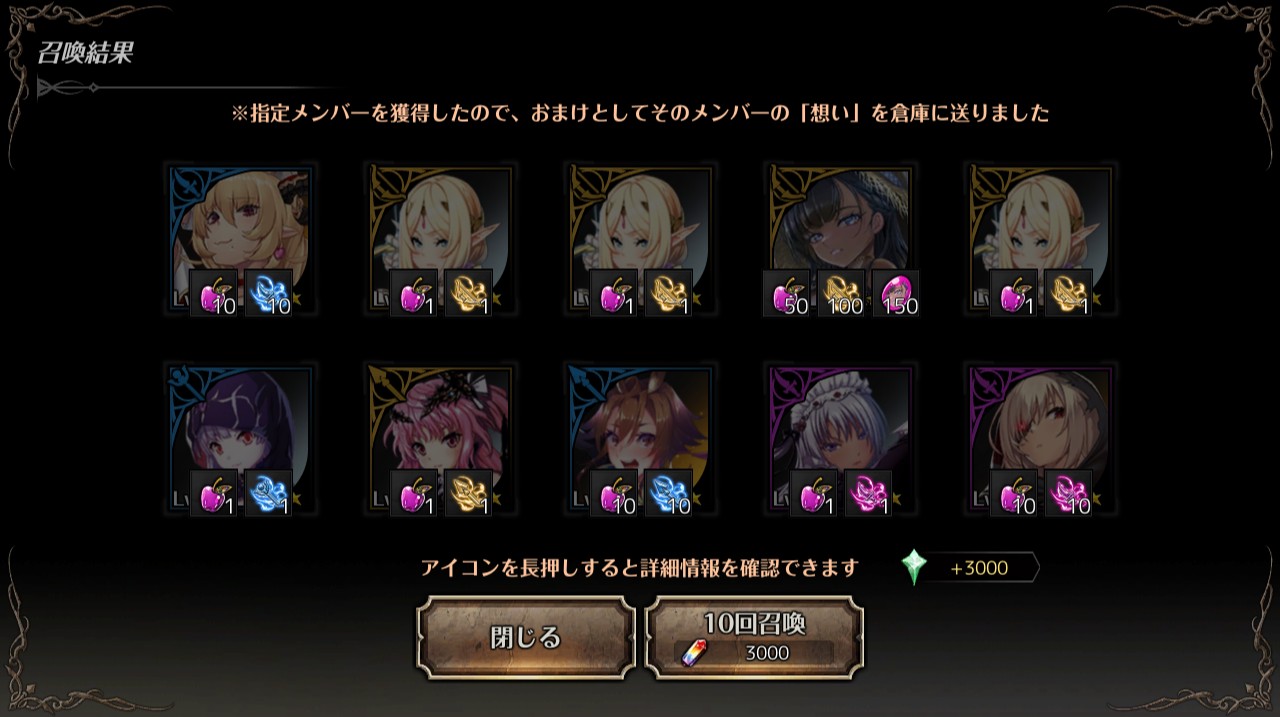Select the brown-haired blue frame character portrait
The height and width of the screenshot is (717, 1280).
(640, 440)
